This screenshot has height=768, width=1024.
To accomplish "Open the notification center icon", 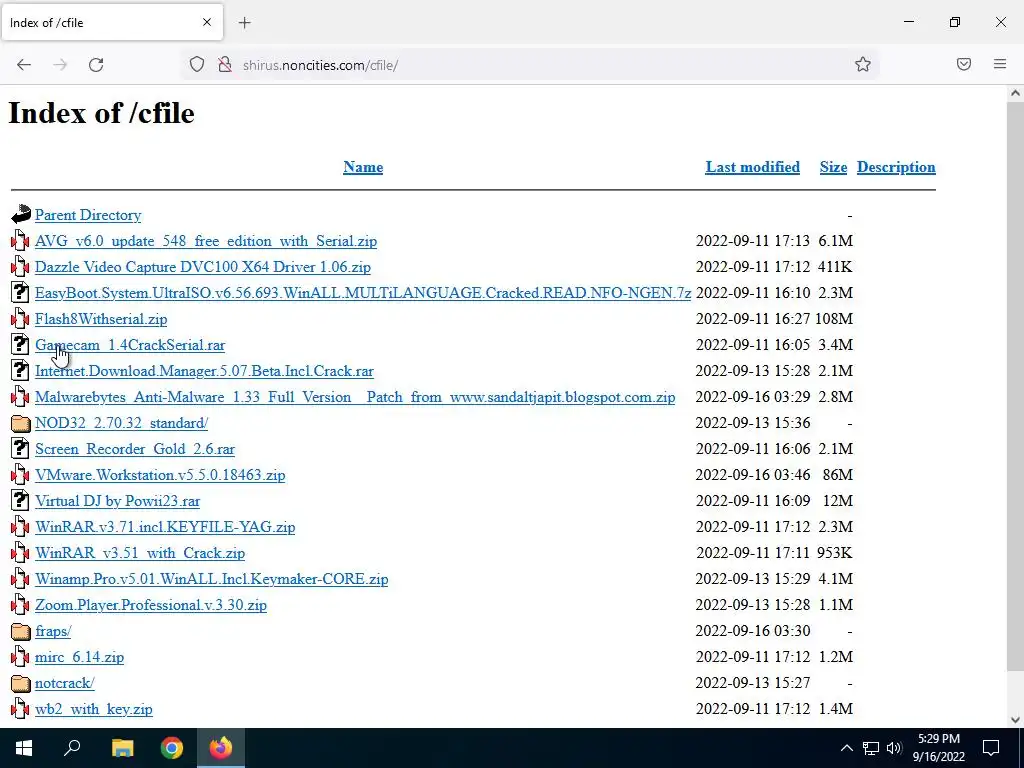I will pyautogui.click(x=991, y=748).
